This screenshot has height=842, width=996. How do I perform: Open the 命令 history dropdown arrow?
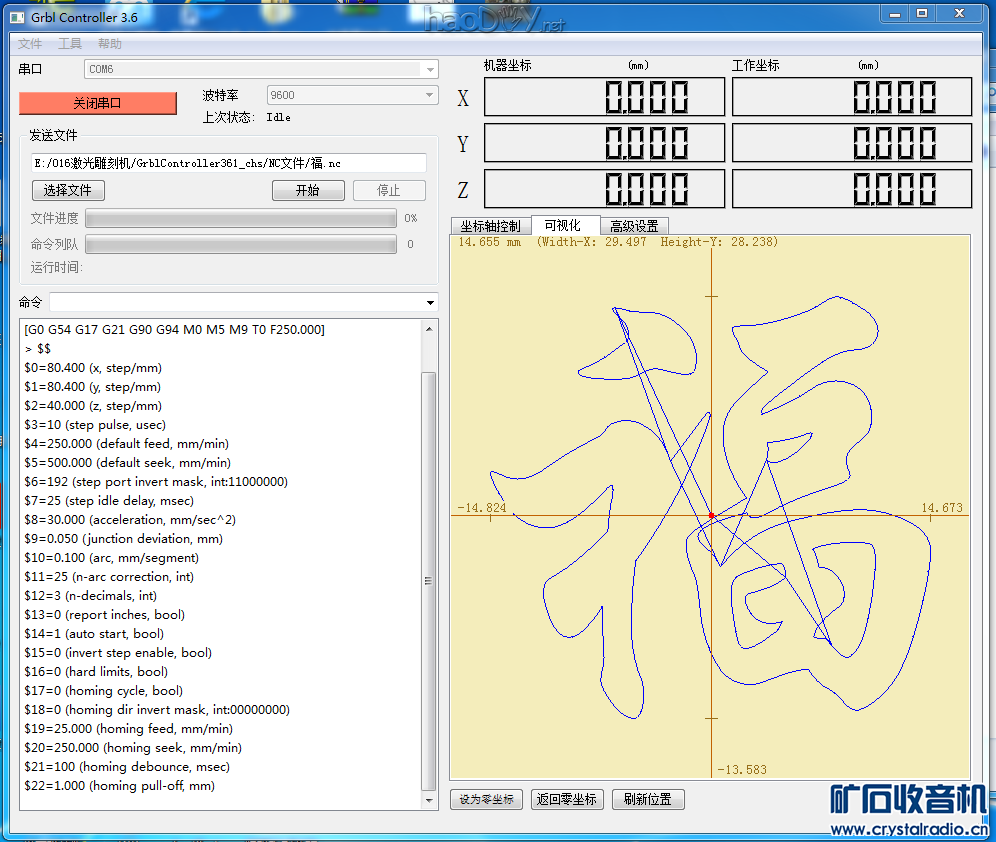(x=430, y=303)
